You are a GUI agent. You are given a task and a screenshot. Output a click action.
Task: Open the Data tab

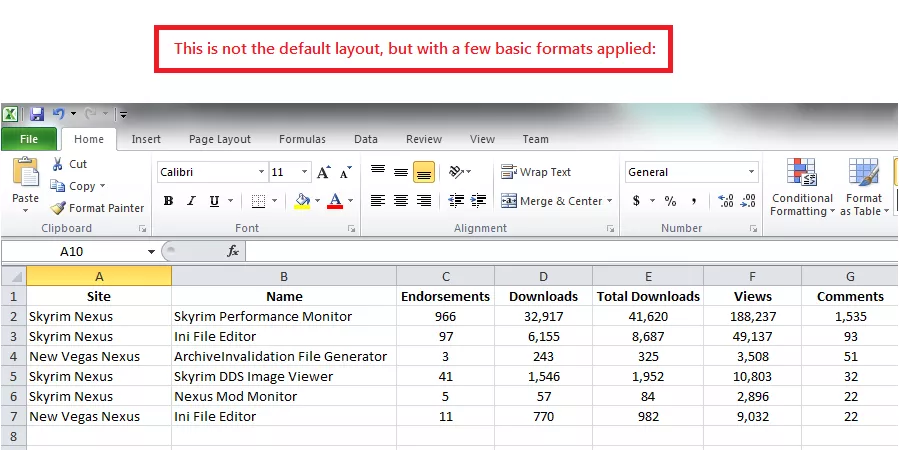(x=366, y=139)
